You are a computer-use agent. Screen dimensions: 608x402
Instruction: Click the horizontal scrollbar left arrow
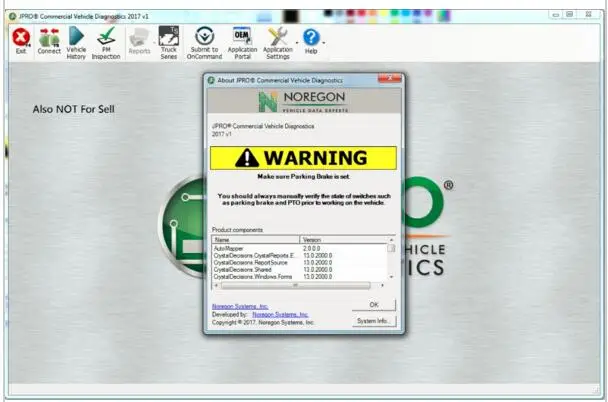(x=216, y=285)
